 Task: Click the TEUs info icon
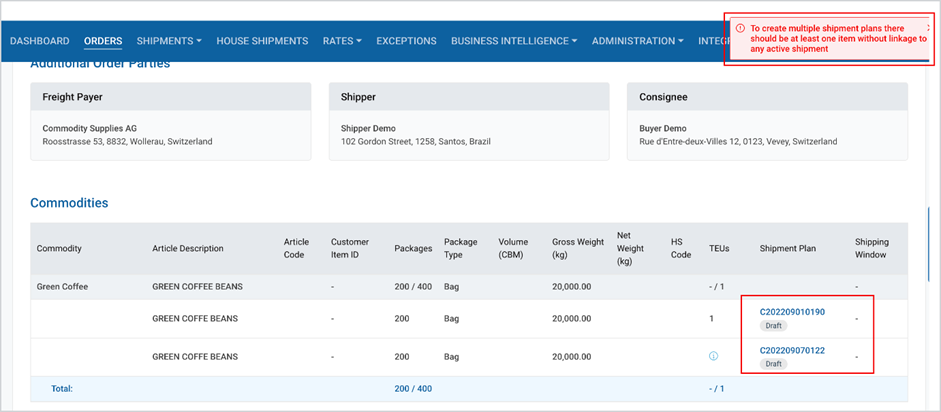tap(713, 356)
